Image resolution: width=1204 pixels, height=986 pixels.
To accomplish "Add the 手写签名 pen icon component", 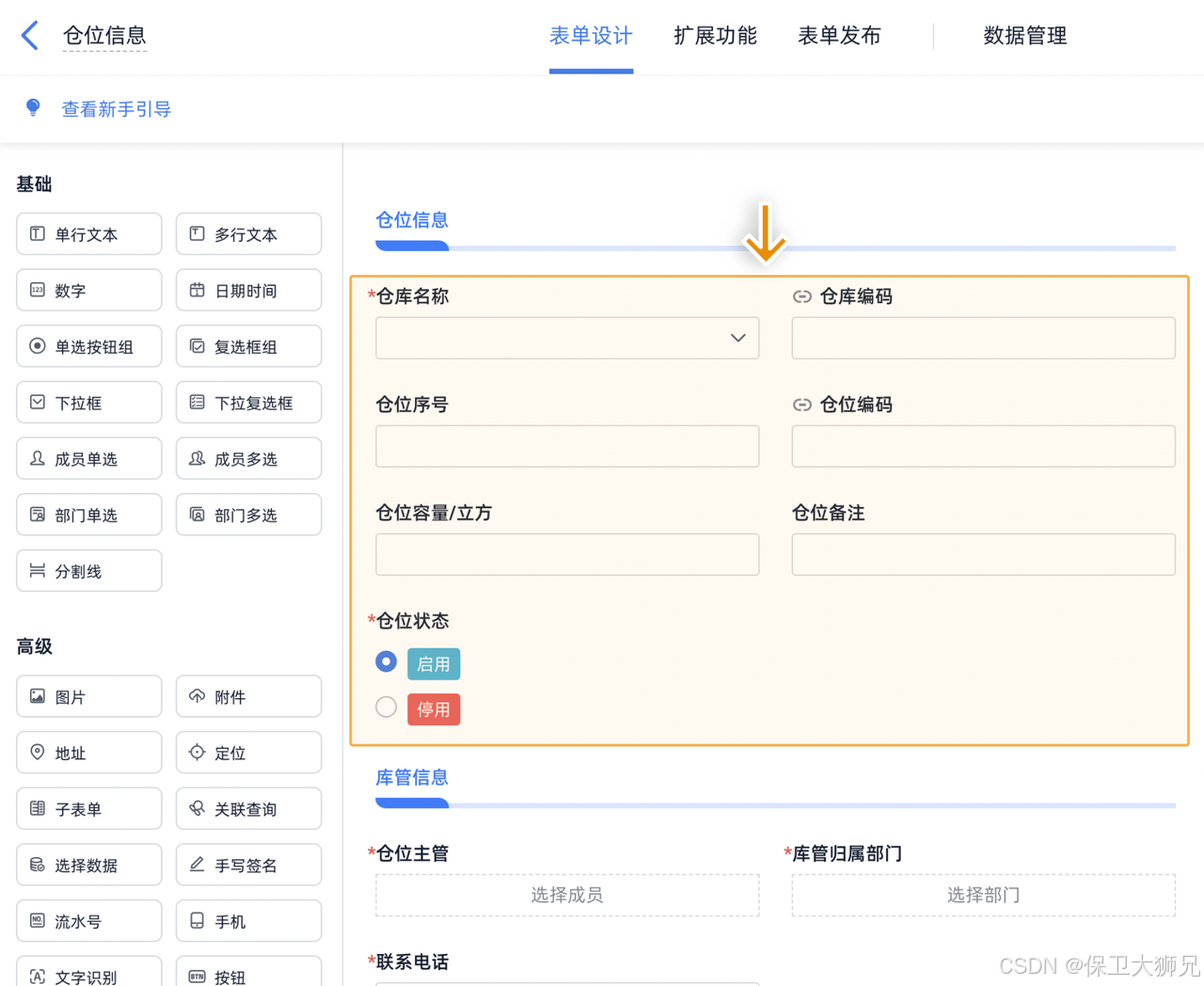I will [197, 865].
